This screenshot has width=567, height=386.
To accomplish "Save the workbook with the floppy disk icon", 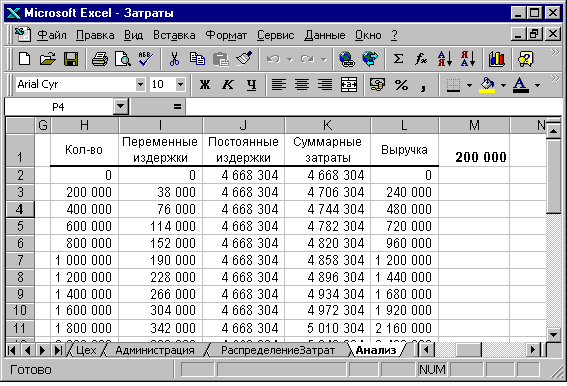I will 71,59.
